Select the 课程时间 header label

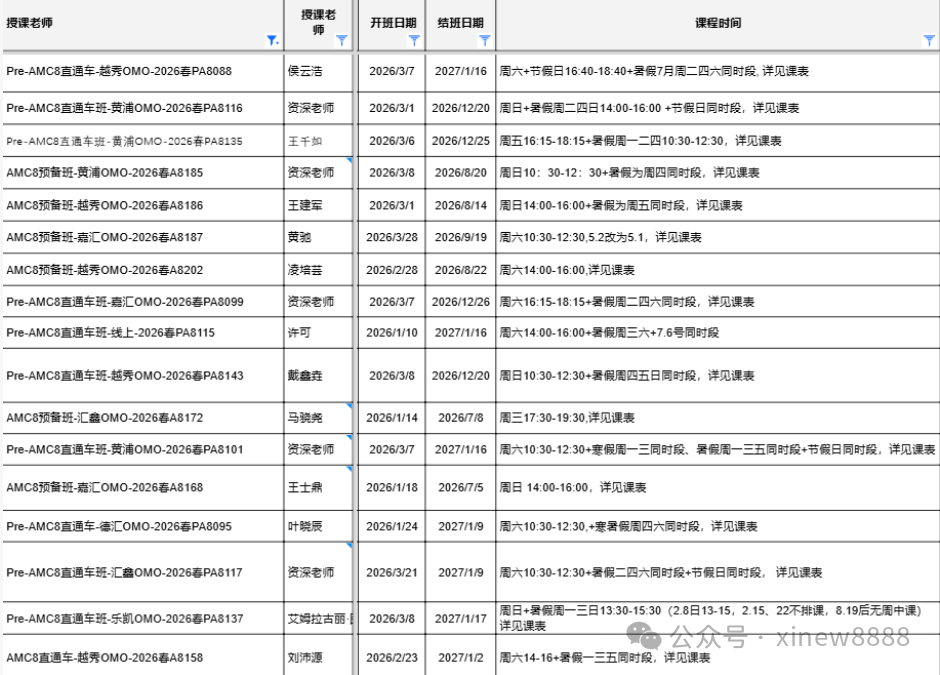pyautogui.click(x=718, y=22)
